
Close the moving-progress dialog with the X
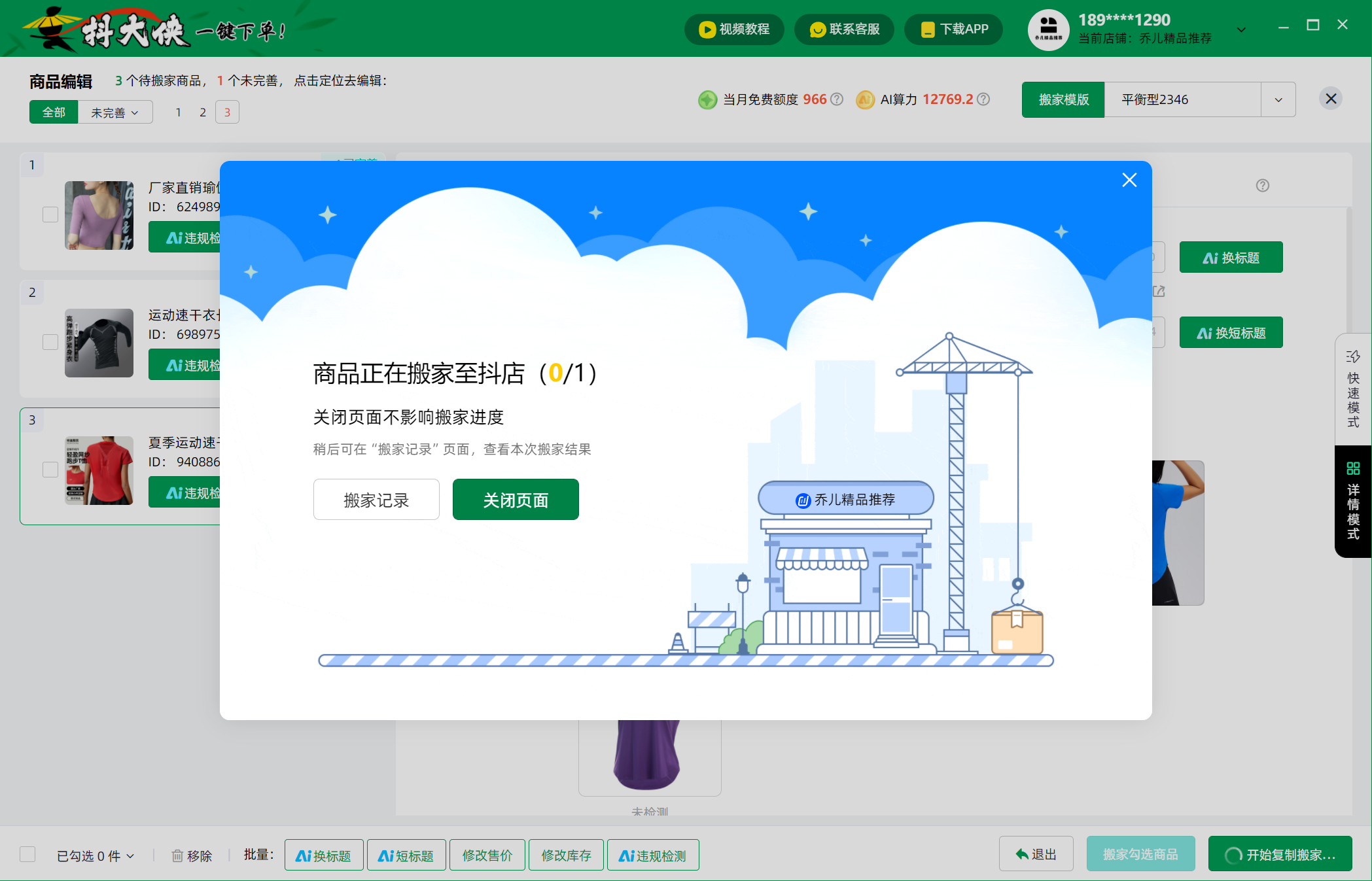point(1129,180)
